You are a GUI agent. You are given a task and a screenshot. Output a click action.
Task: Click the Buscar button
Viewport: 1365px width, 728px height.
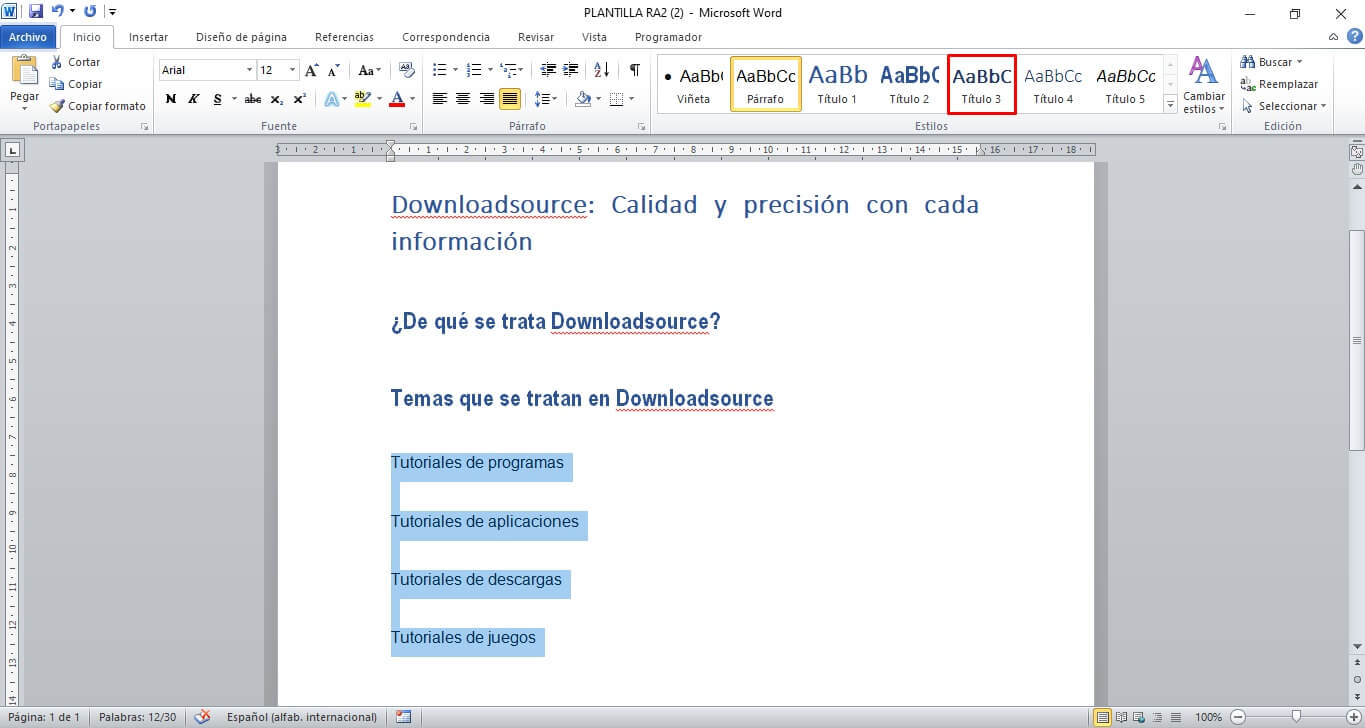point(1271,62)
